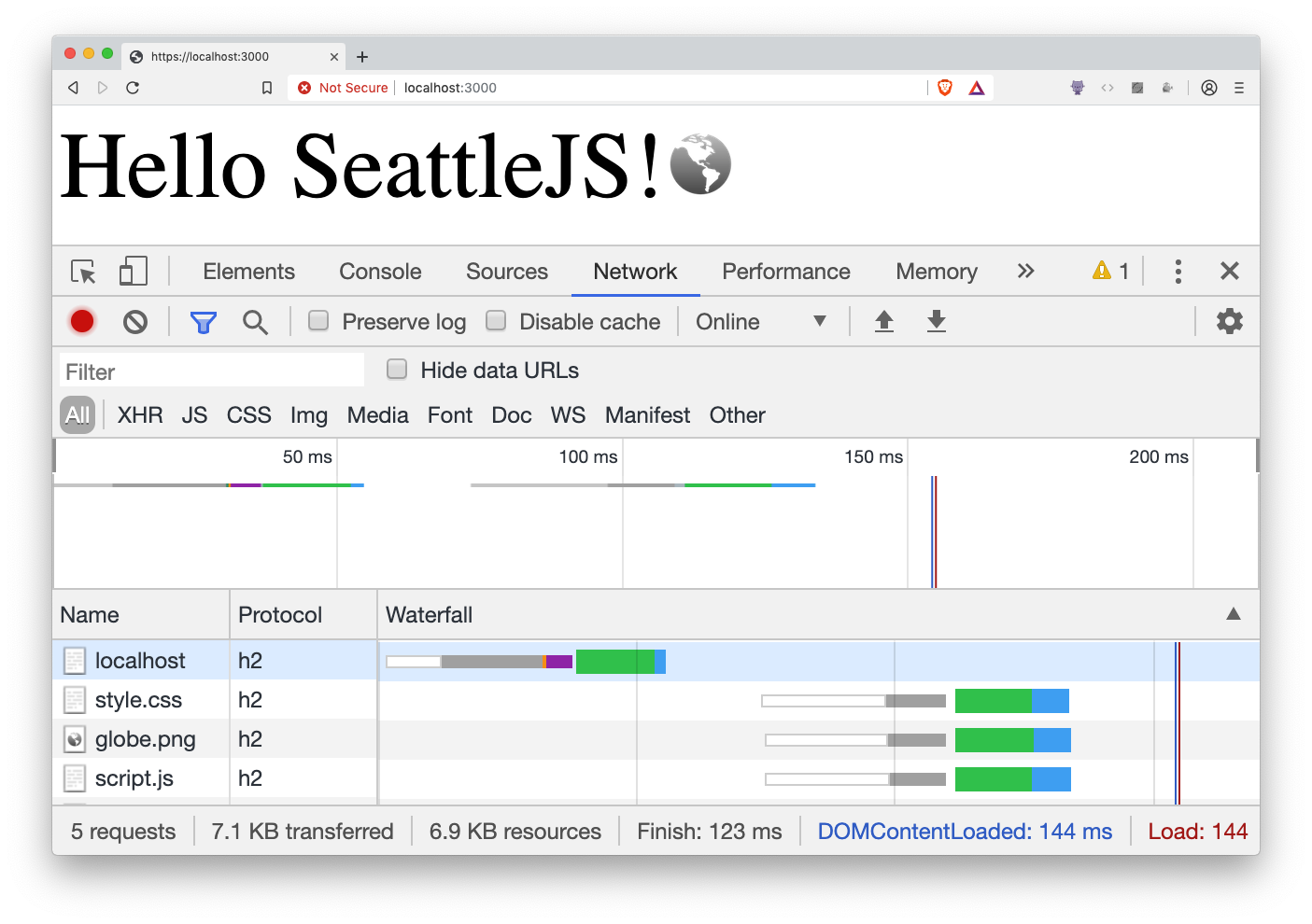Filter requests by Font

pos(450,415)
